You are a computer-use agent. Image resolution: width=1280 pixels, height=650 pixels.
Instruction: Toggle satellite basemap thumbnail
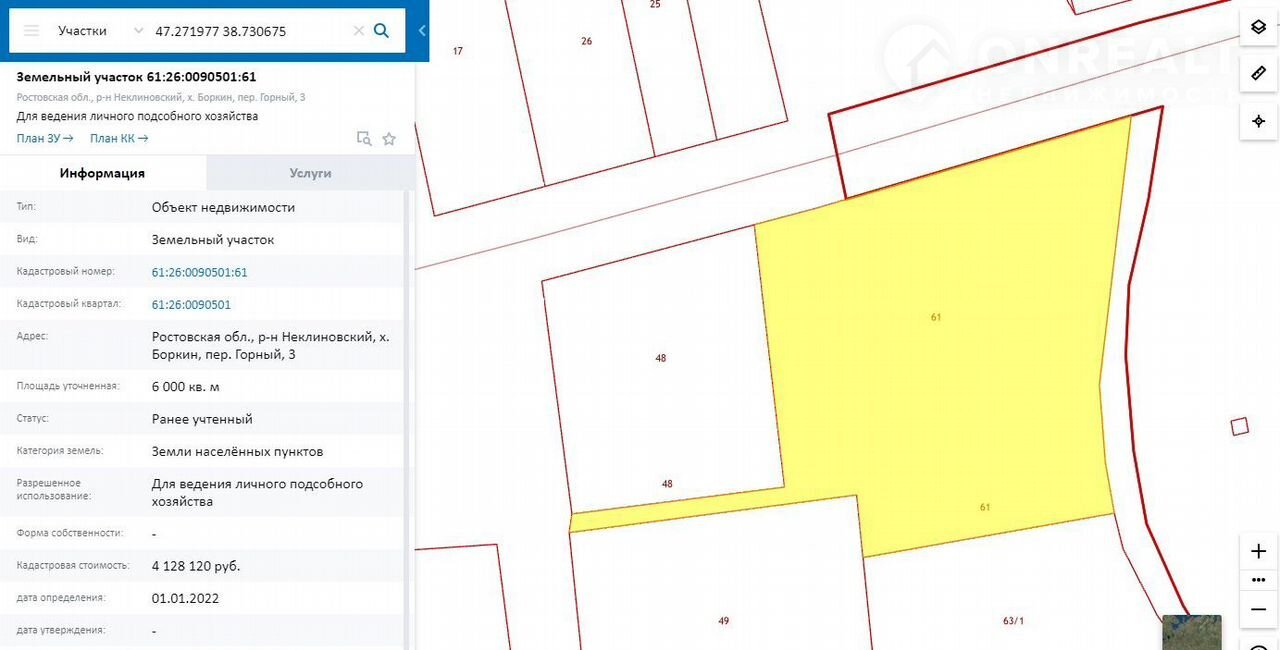tap(1191, 632)
